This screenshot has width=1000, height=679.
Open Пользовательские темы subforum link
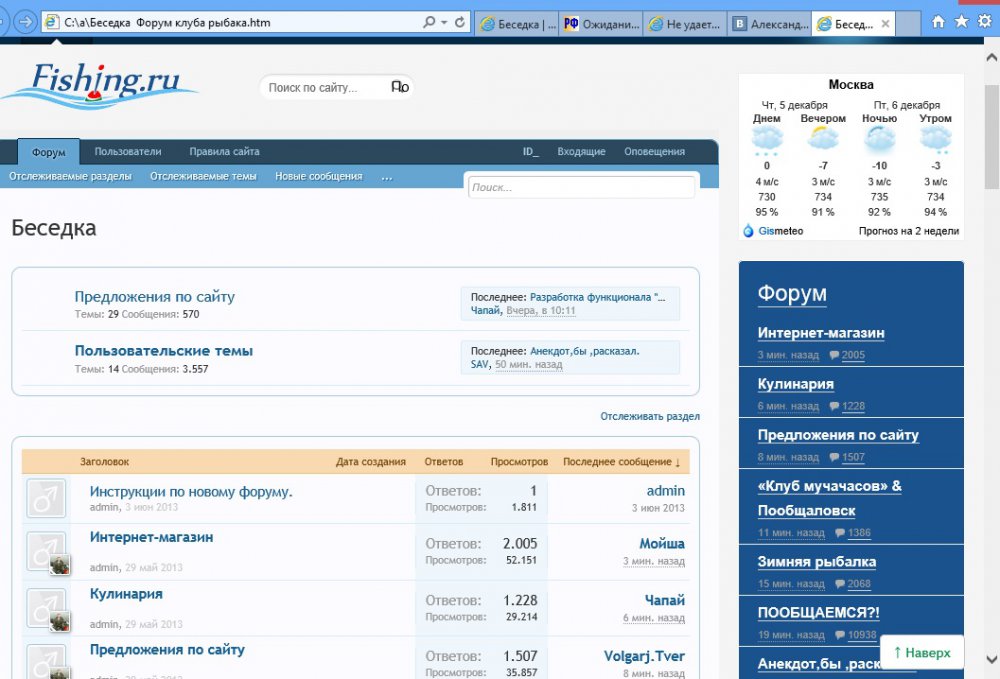click(164, 351)
